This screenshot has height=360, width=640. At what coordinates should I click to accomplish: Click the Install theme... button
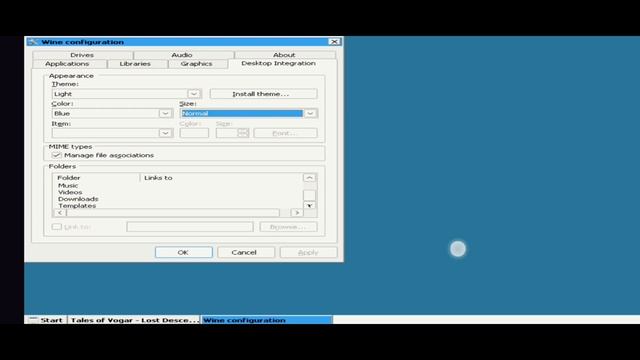point(263,94)
